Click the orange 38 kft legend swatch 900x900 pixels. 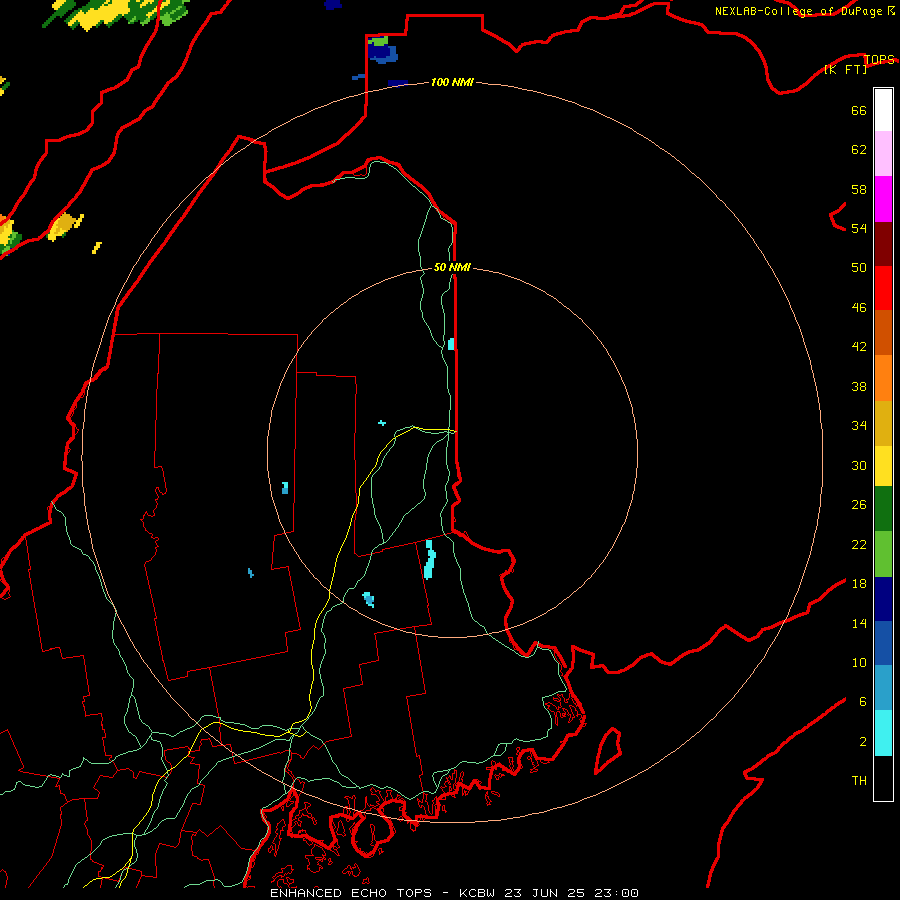coord(883,378)
